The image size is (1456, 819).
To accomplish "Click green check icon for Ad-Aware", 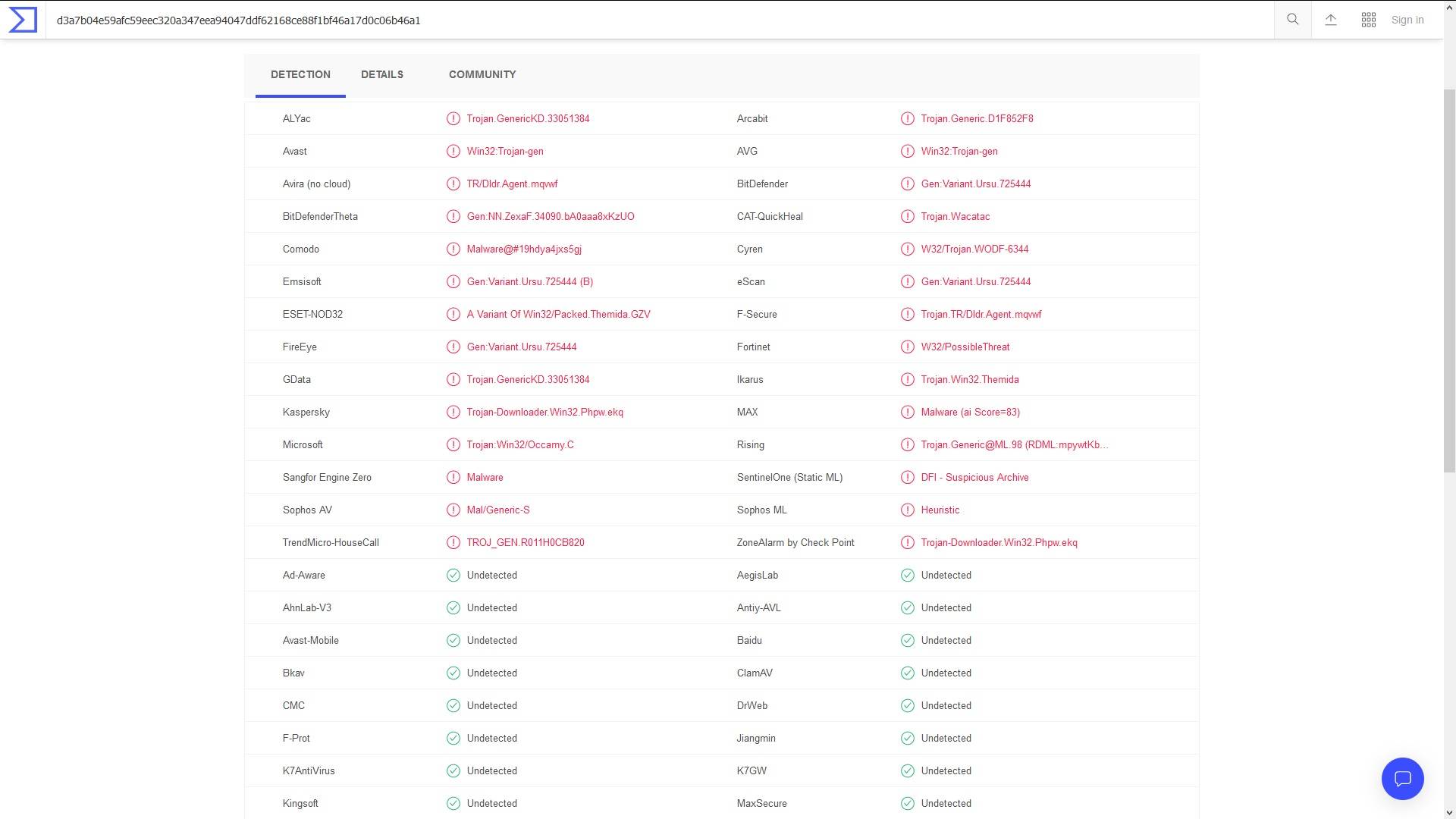I will point(453,576).
